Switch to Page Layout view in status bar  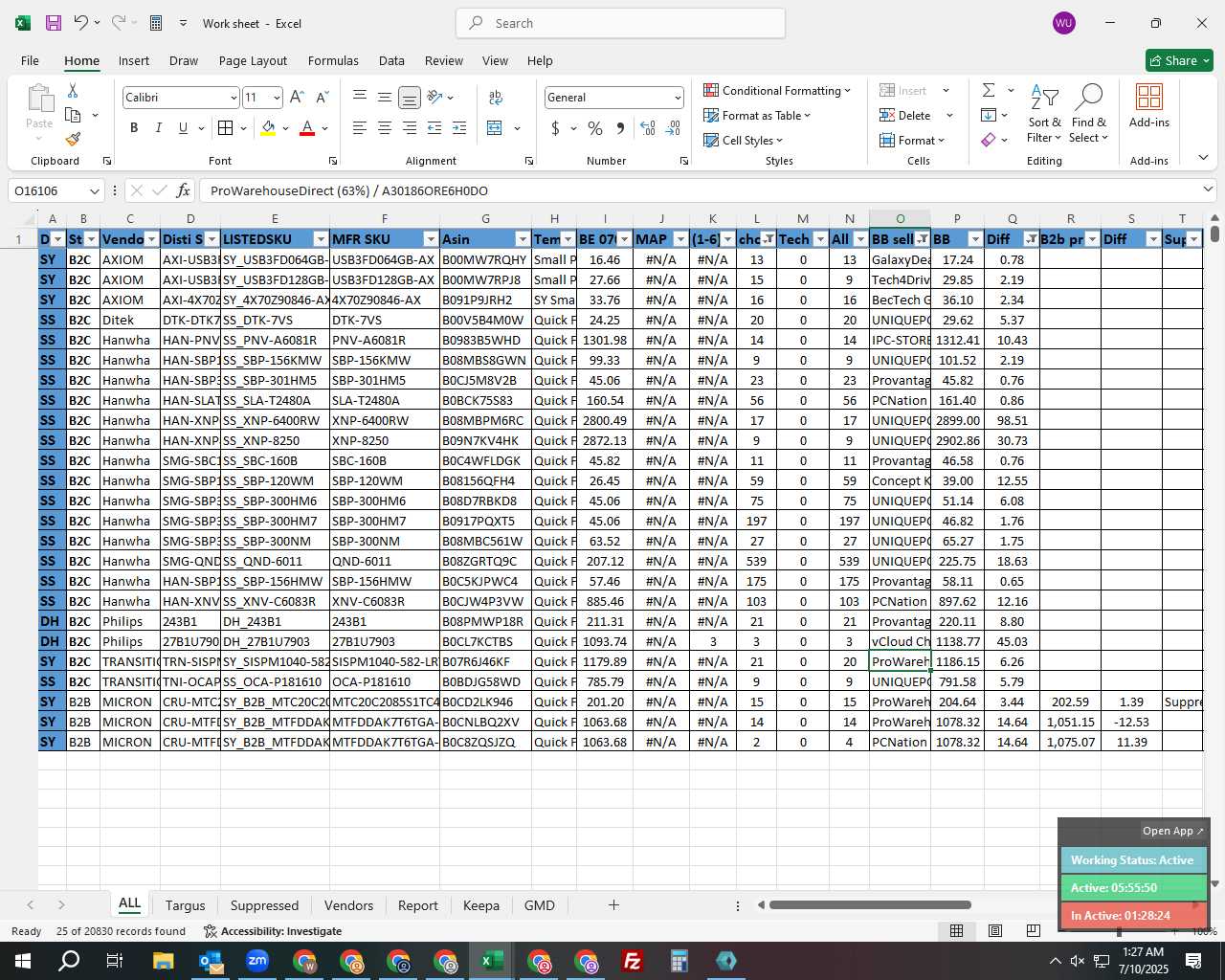coord(995,931)
